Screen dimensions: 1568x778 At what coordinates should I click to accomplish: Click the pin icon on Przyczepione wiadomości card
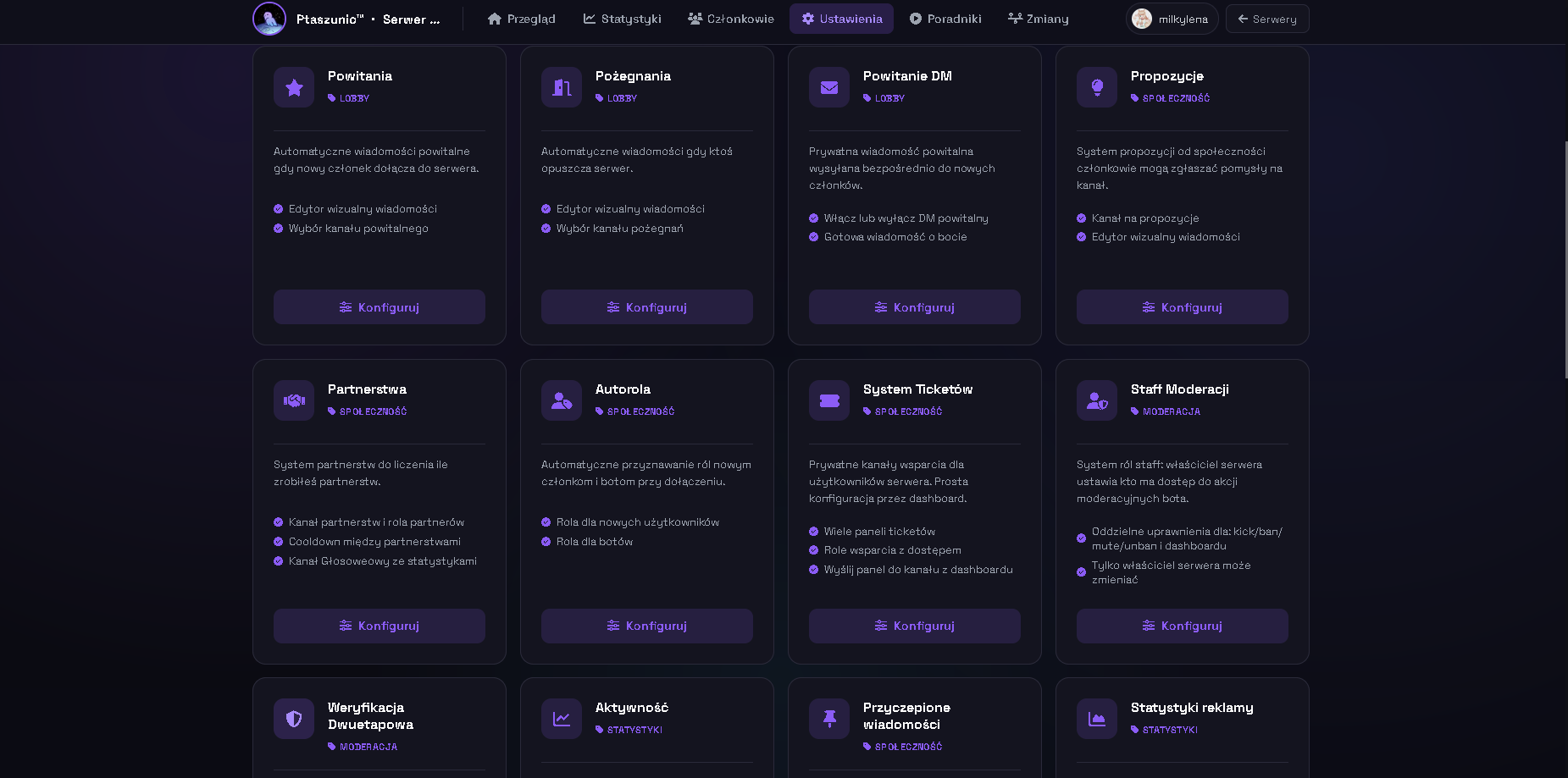829,719
